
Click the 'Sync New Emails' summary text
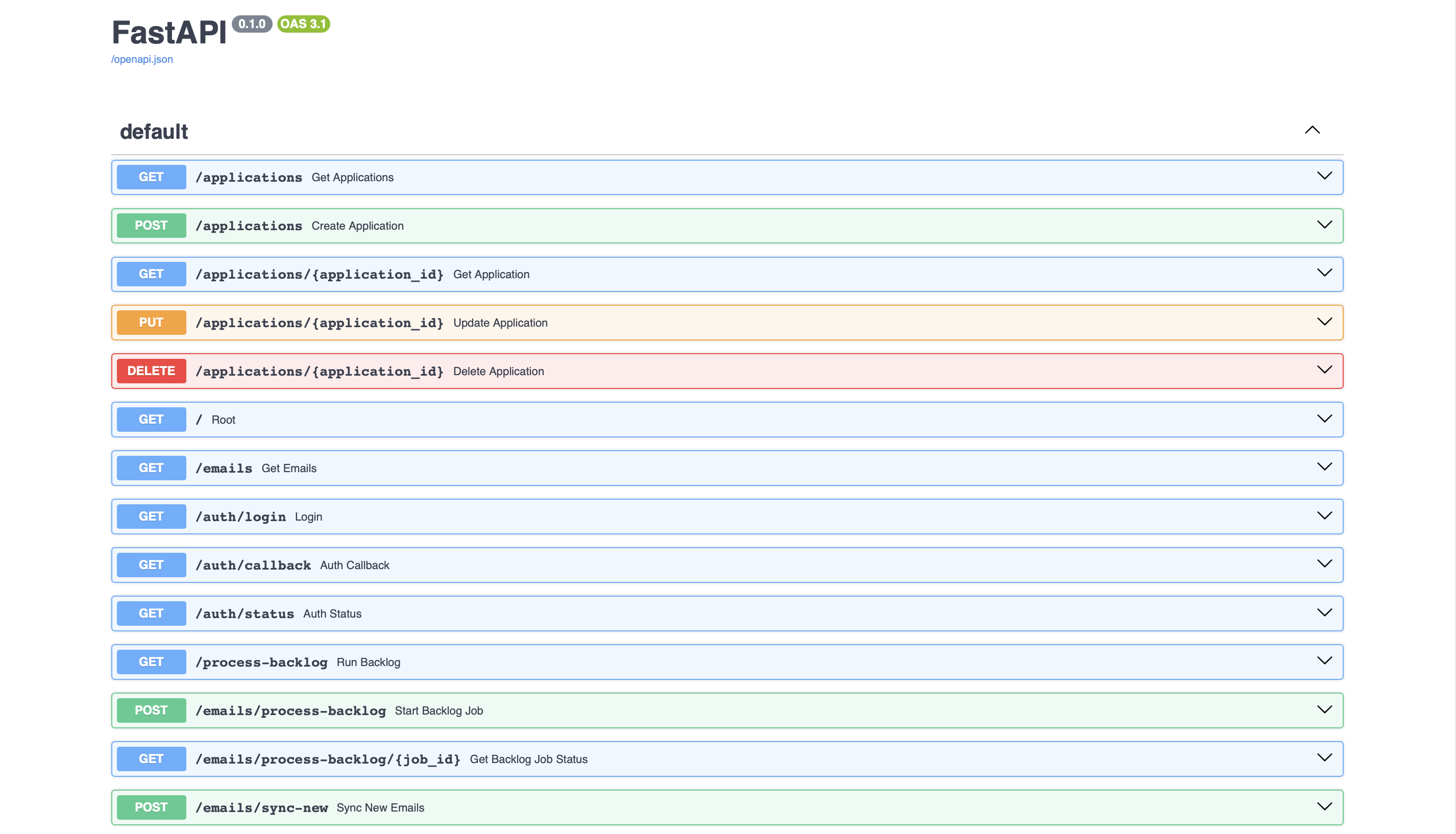380,807
